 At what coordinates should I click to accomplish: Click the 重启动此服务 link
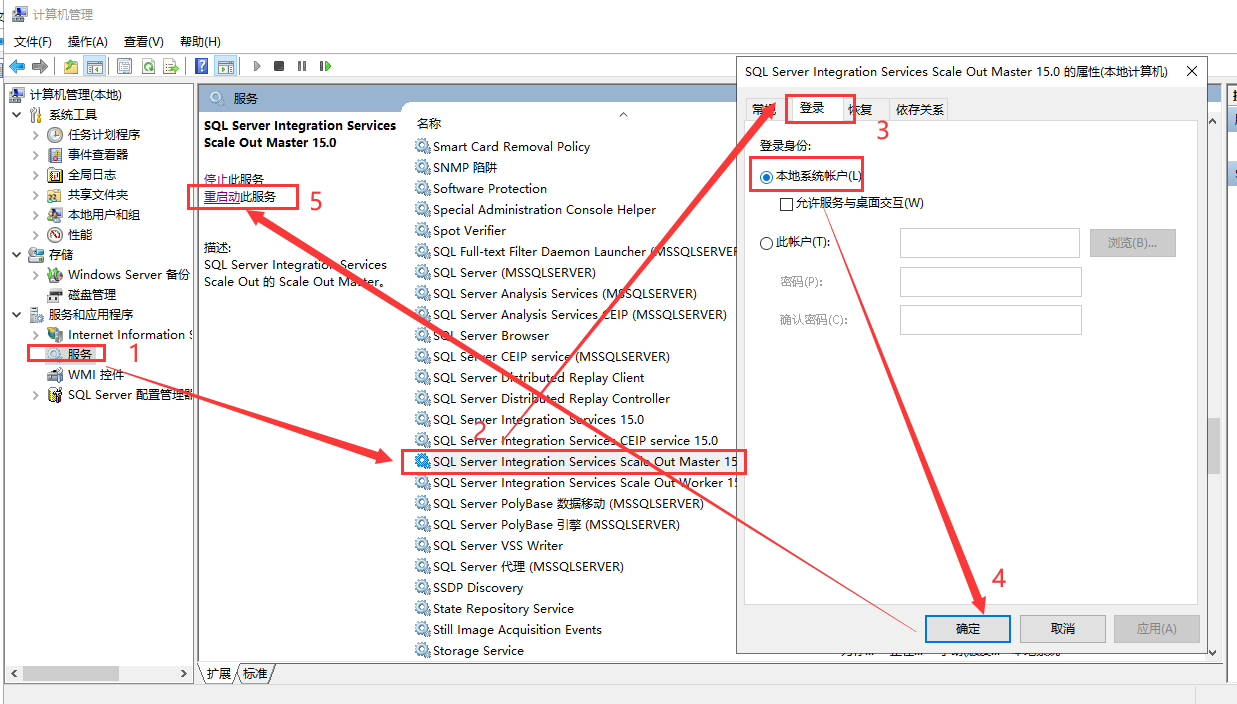tap(241, 197)
